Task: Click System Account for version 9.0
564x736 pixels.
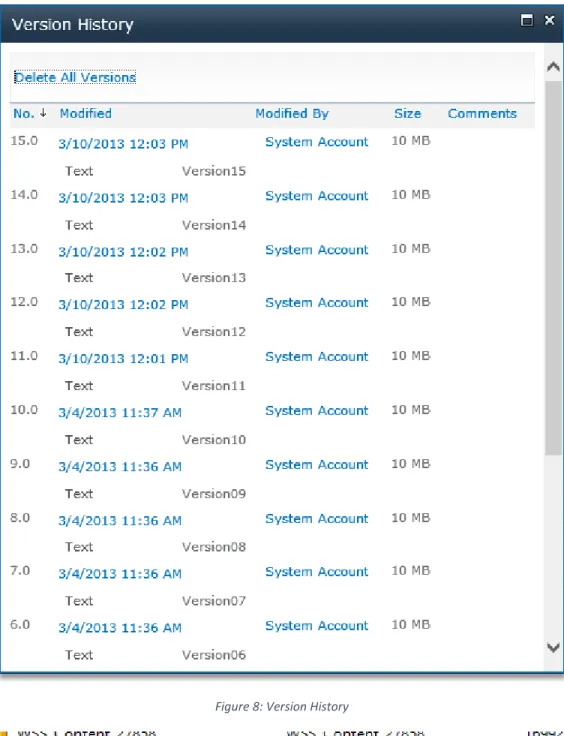Action: pos(317,465)
